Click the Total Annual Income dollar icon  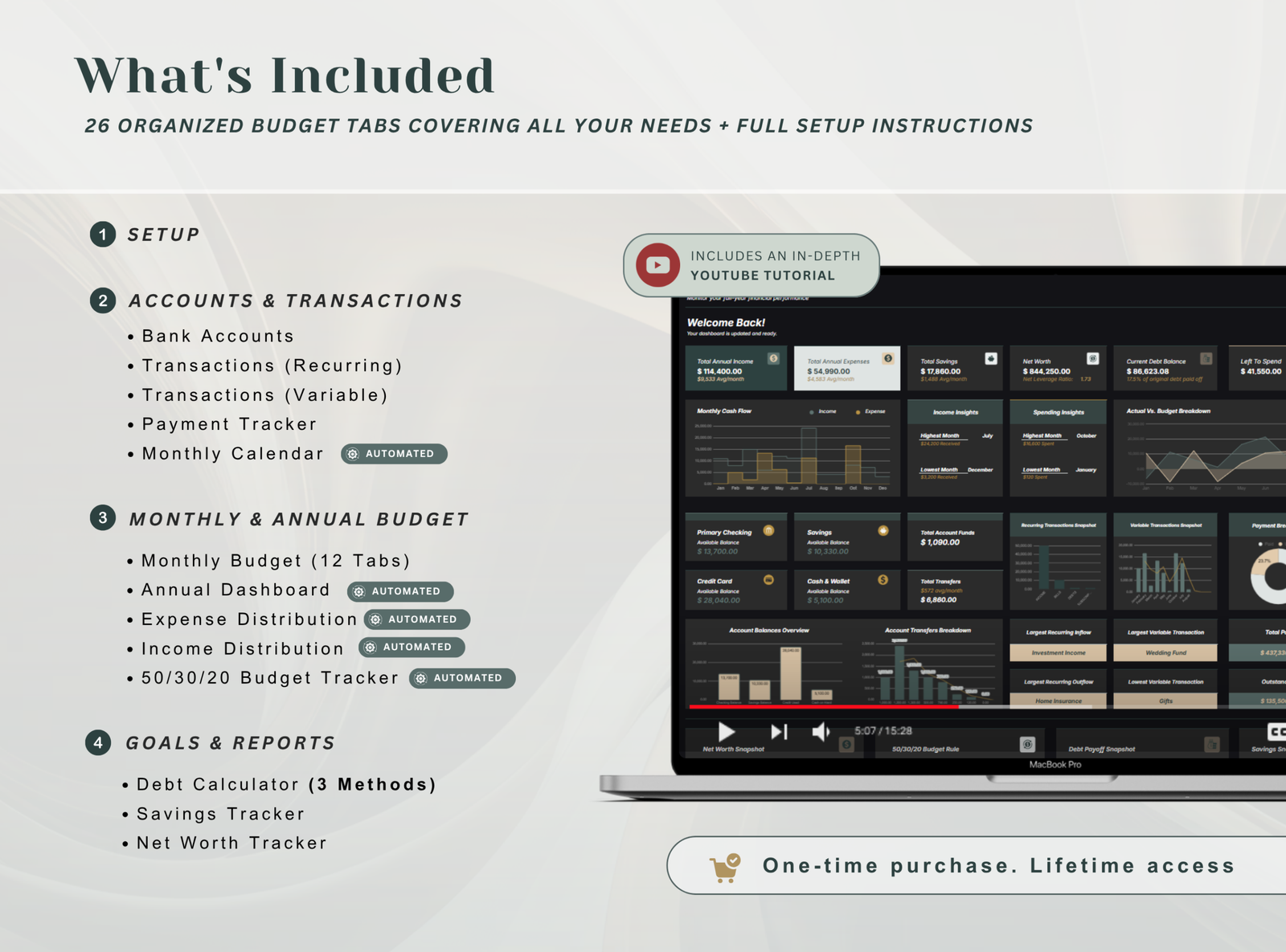pyautogui.click(x=773, y=358)
